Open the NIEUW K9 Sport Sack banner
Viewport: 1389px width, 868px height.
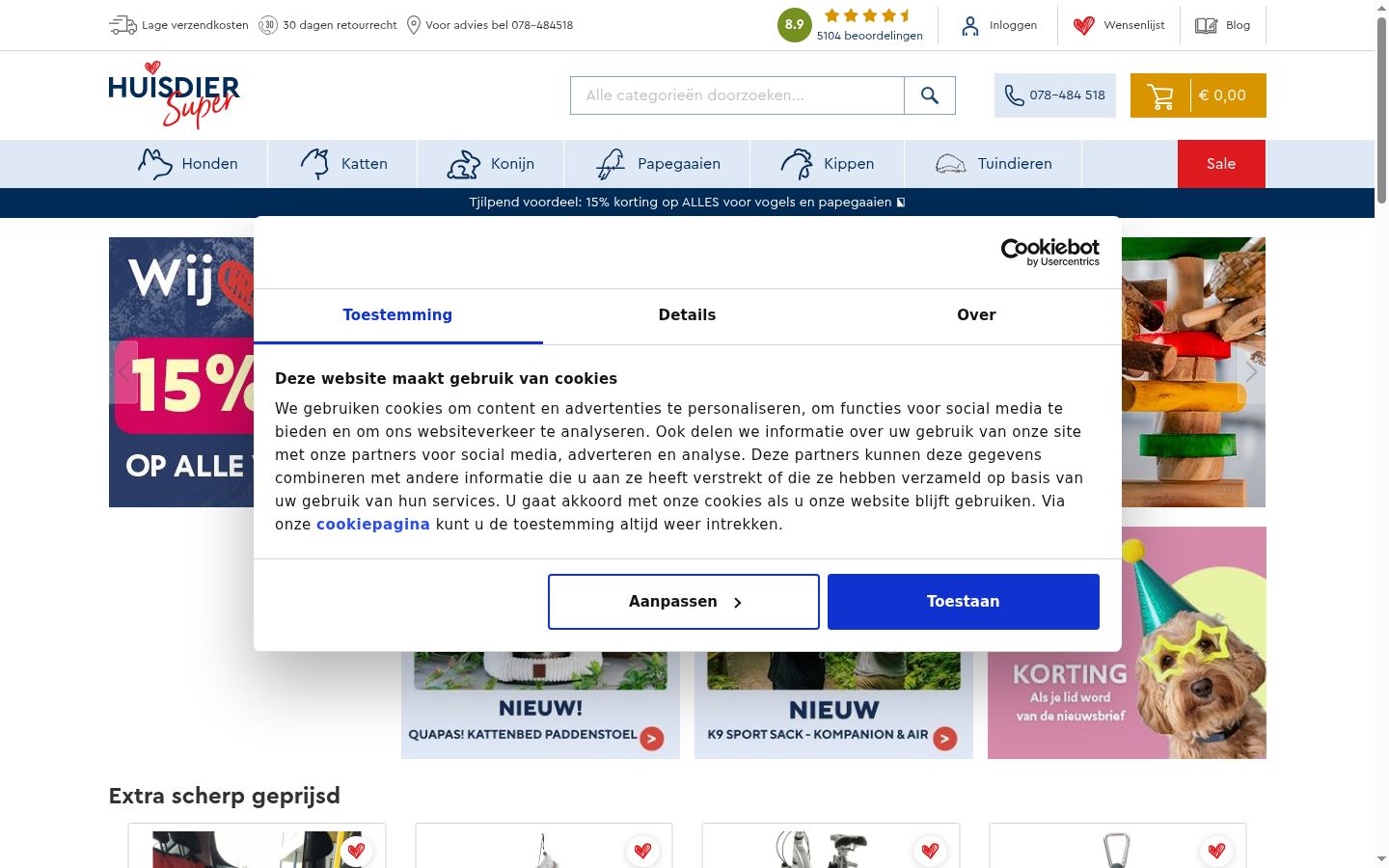click(833, 706)
